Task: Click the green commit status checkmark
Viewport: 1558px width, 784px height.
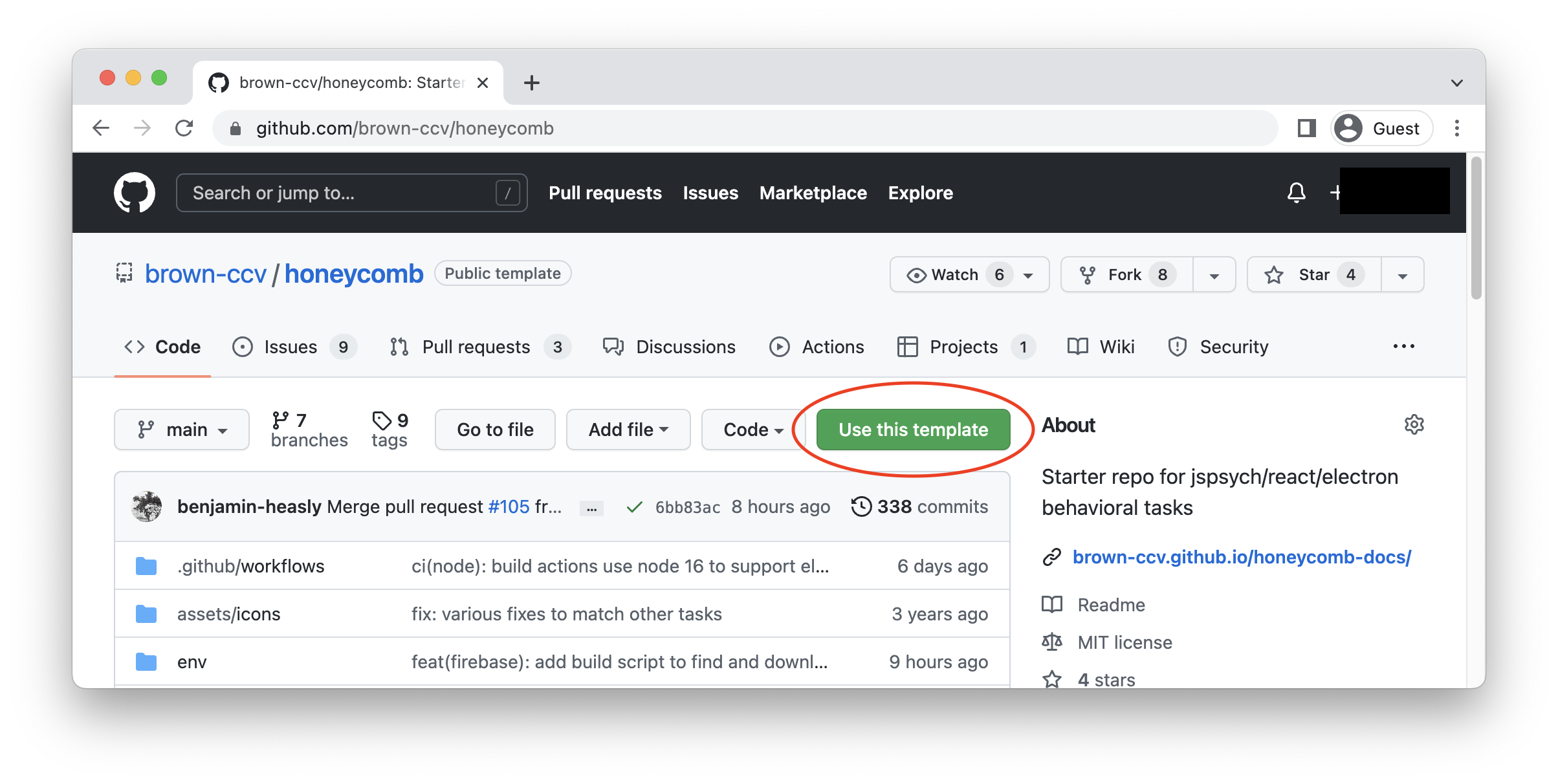Action: pyautogui.click(x=634, y=507)
